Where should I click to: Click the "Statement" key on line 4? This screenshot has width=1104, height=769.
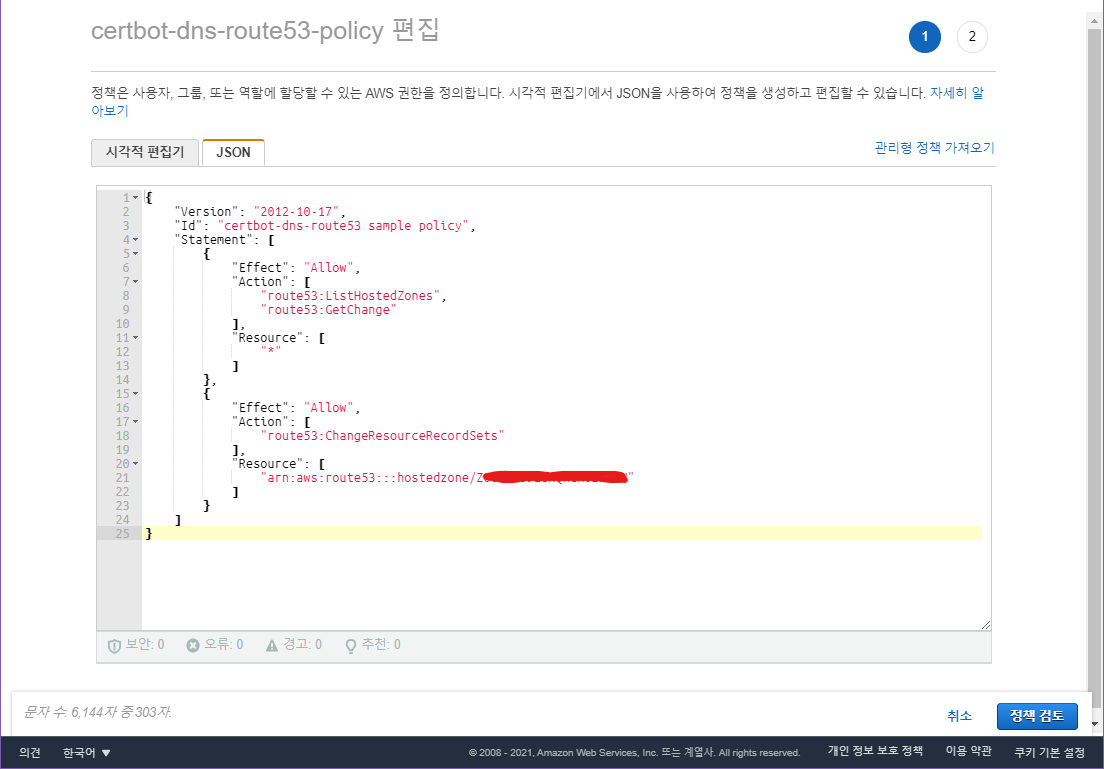(213, 239)
